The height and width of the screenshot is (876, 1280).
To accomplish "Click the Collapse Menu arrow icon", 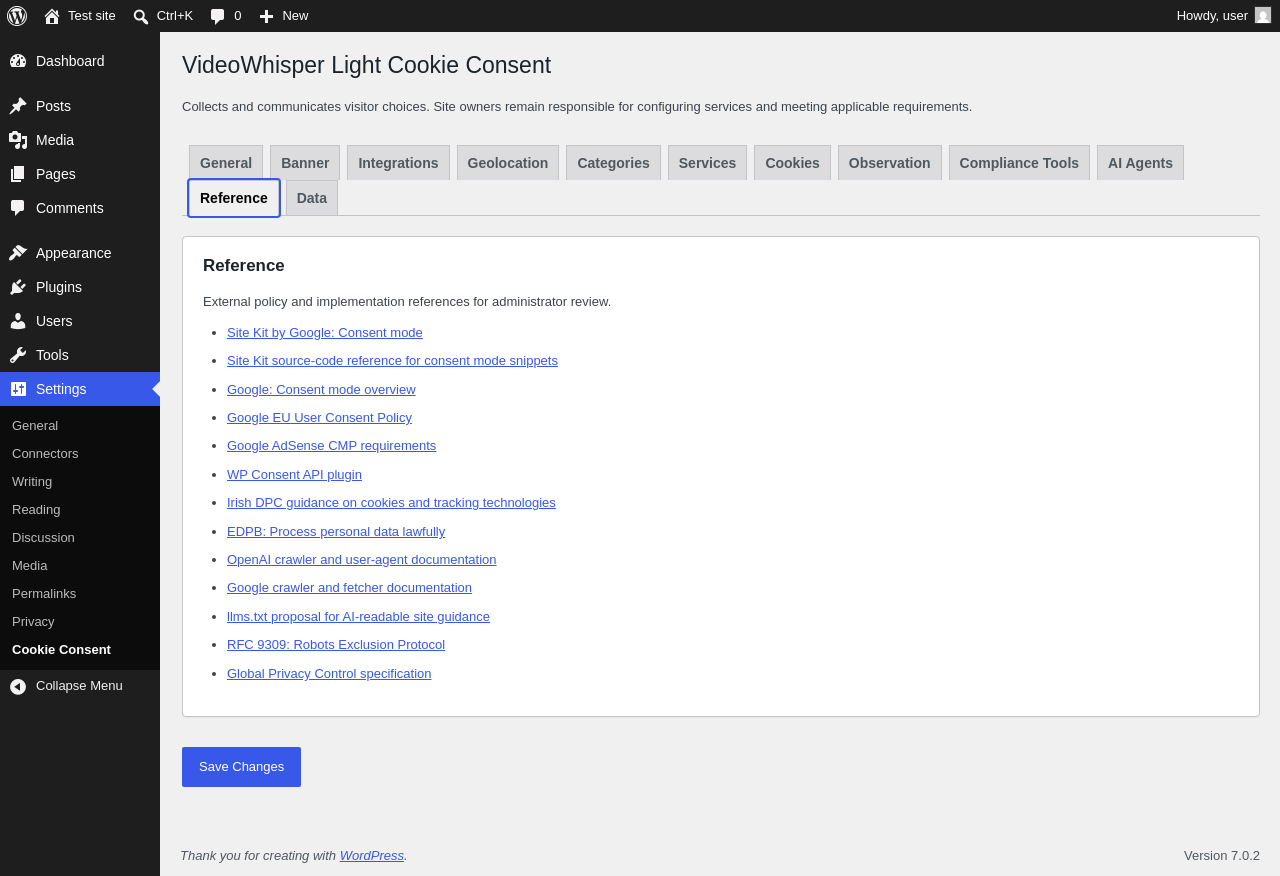I will tap(18, 686).
